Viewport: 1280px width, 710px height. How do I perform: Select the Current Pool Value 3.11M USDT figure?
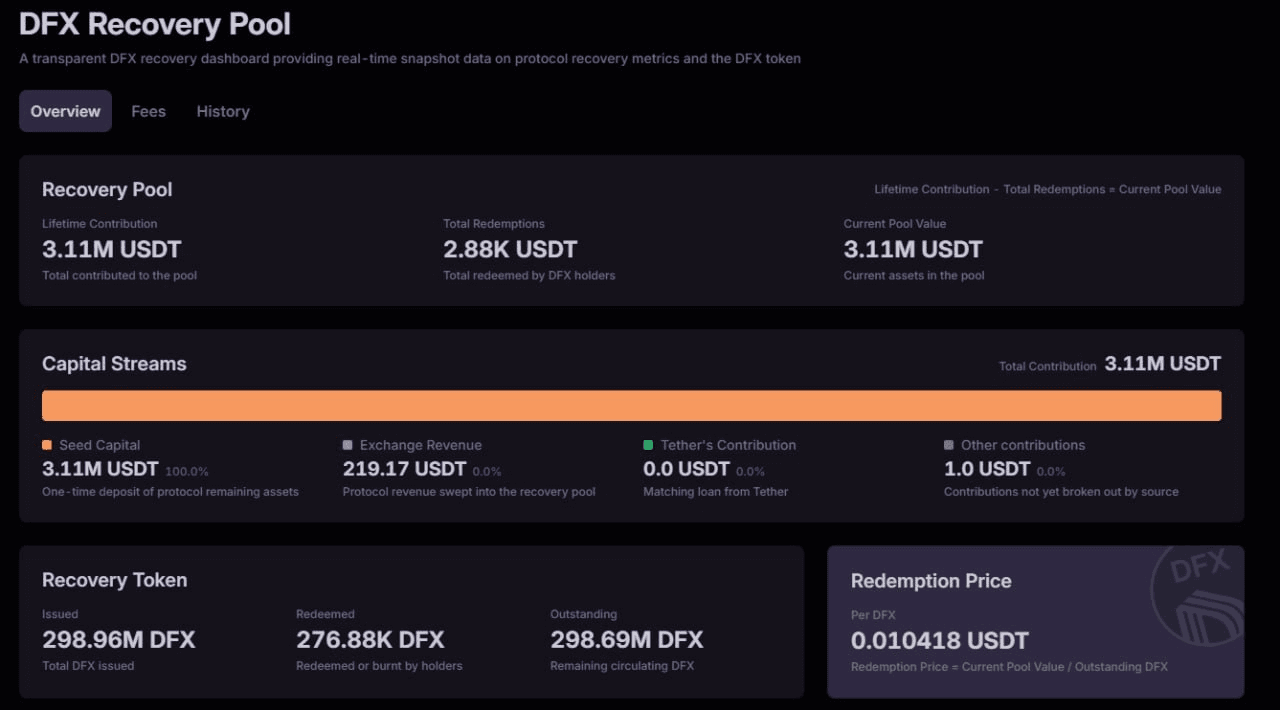tap(913, 249)
